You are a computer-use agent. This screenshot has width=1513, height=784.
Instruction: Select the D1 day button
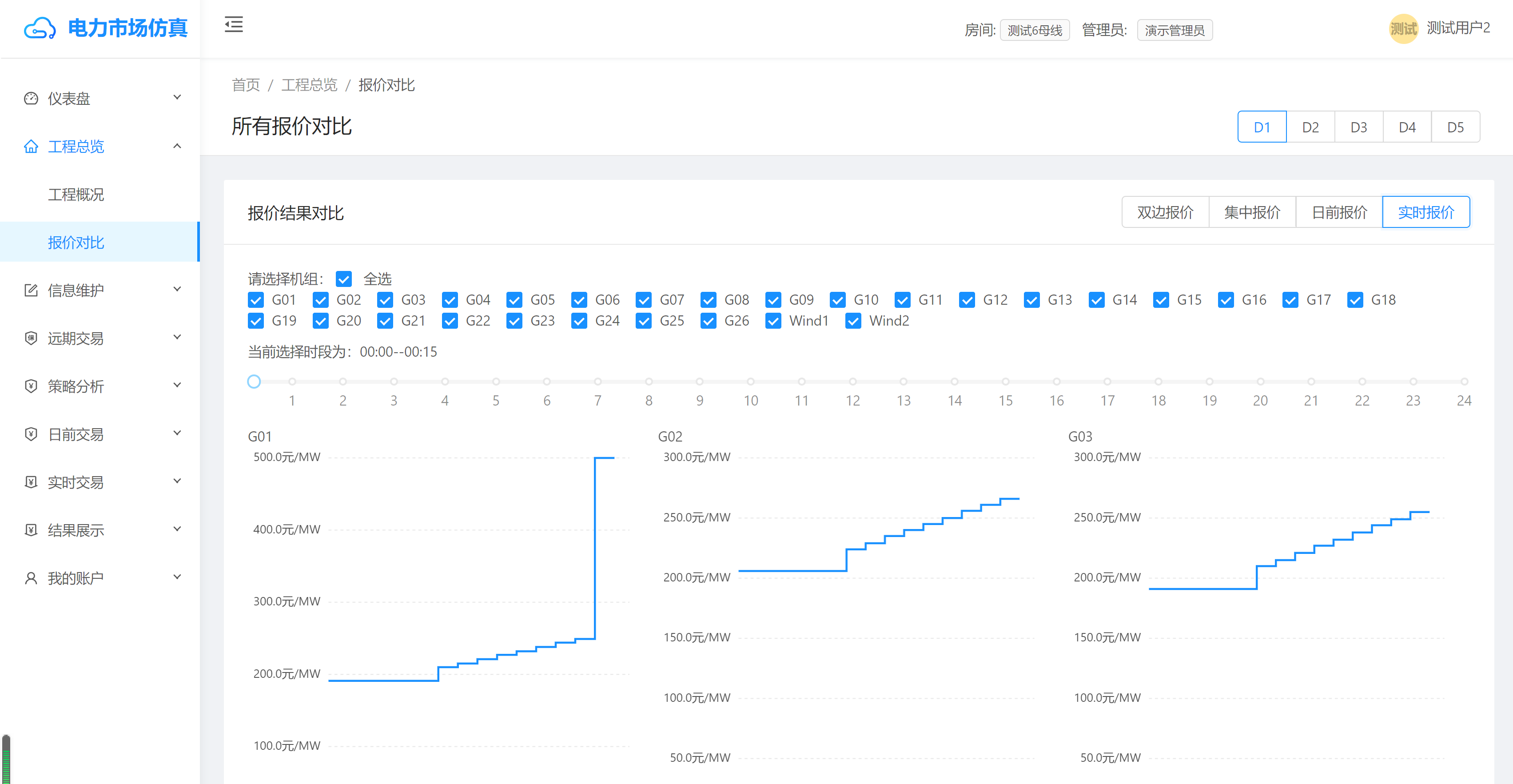[1262, 127]
